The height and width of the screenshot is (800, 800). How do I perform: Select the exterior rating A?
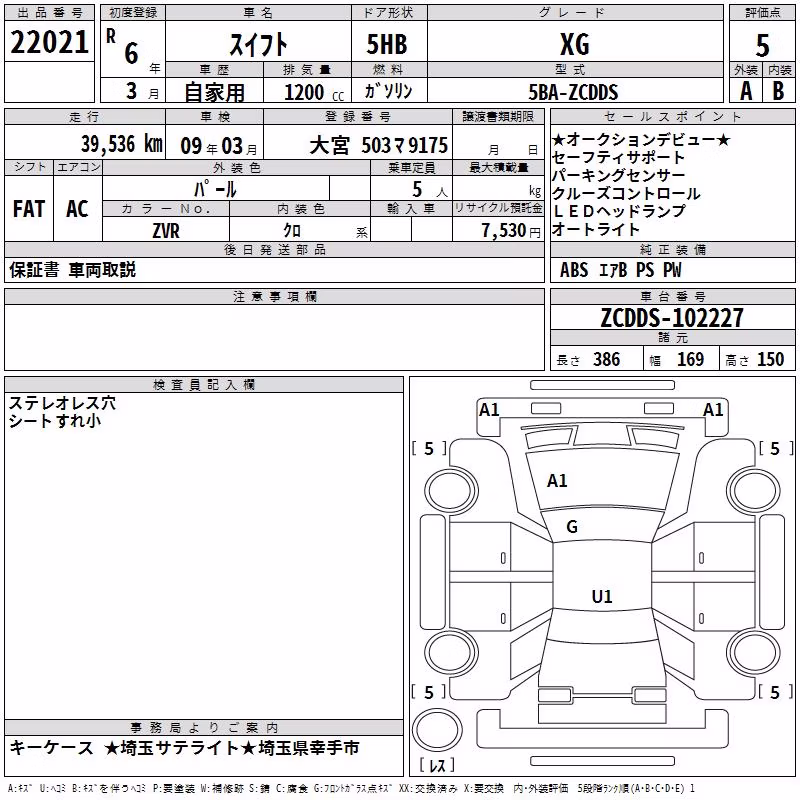(x=746, y=91)
